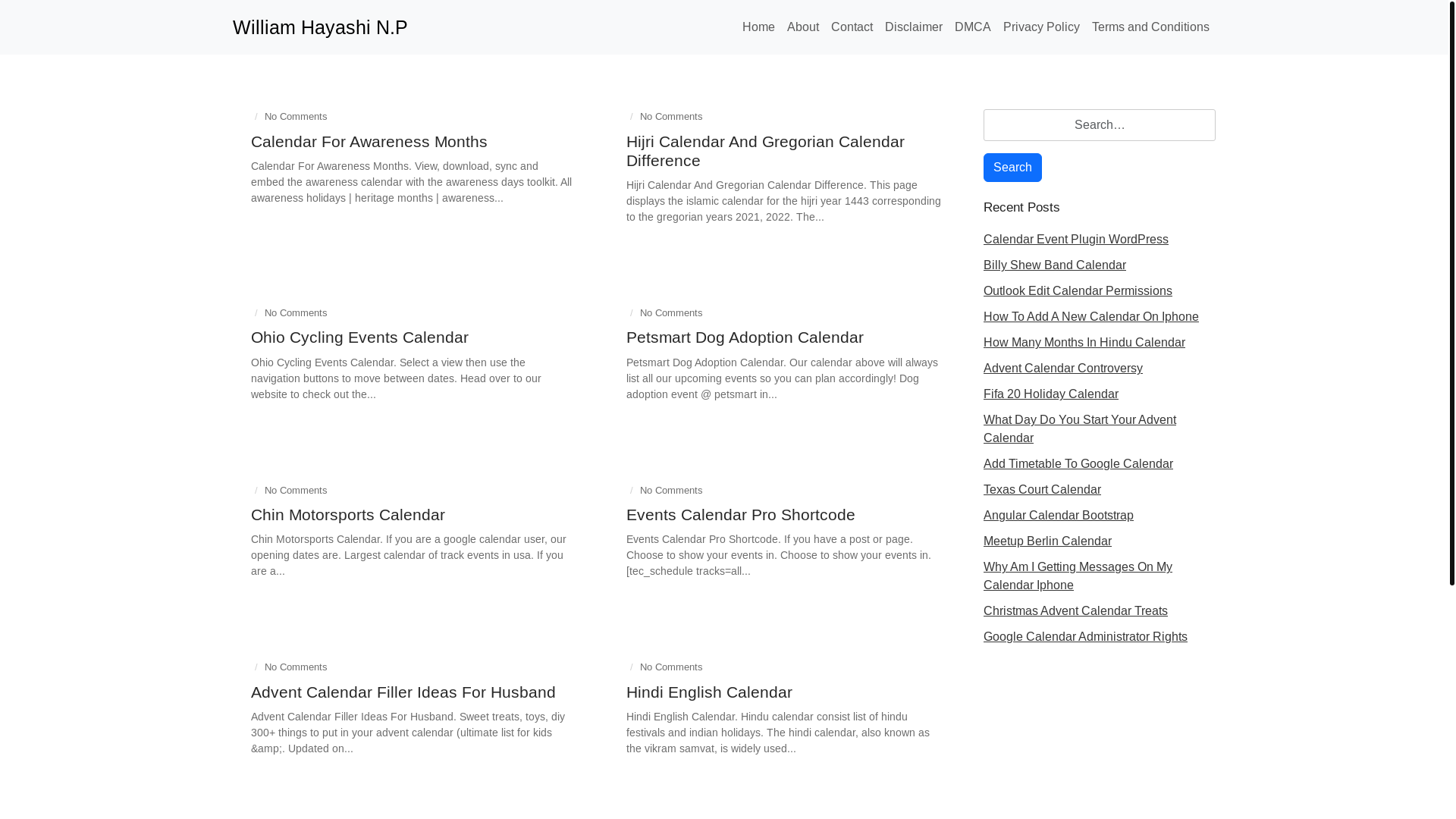The width and height of the screenshot is (1456, 819).
Task: Open recent post Google Calendar Administrator Rights
Action: [1085, 637]
